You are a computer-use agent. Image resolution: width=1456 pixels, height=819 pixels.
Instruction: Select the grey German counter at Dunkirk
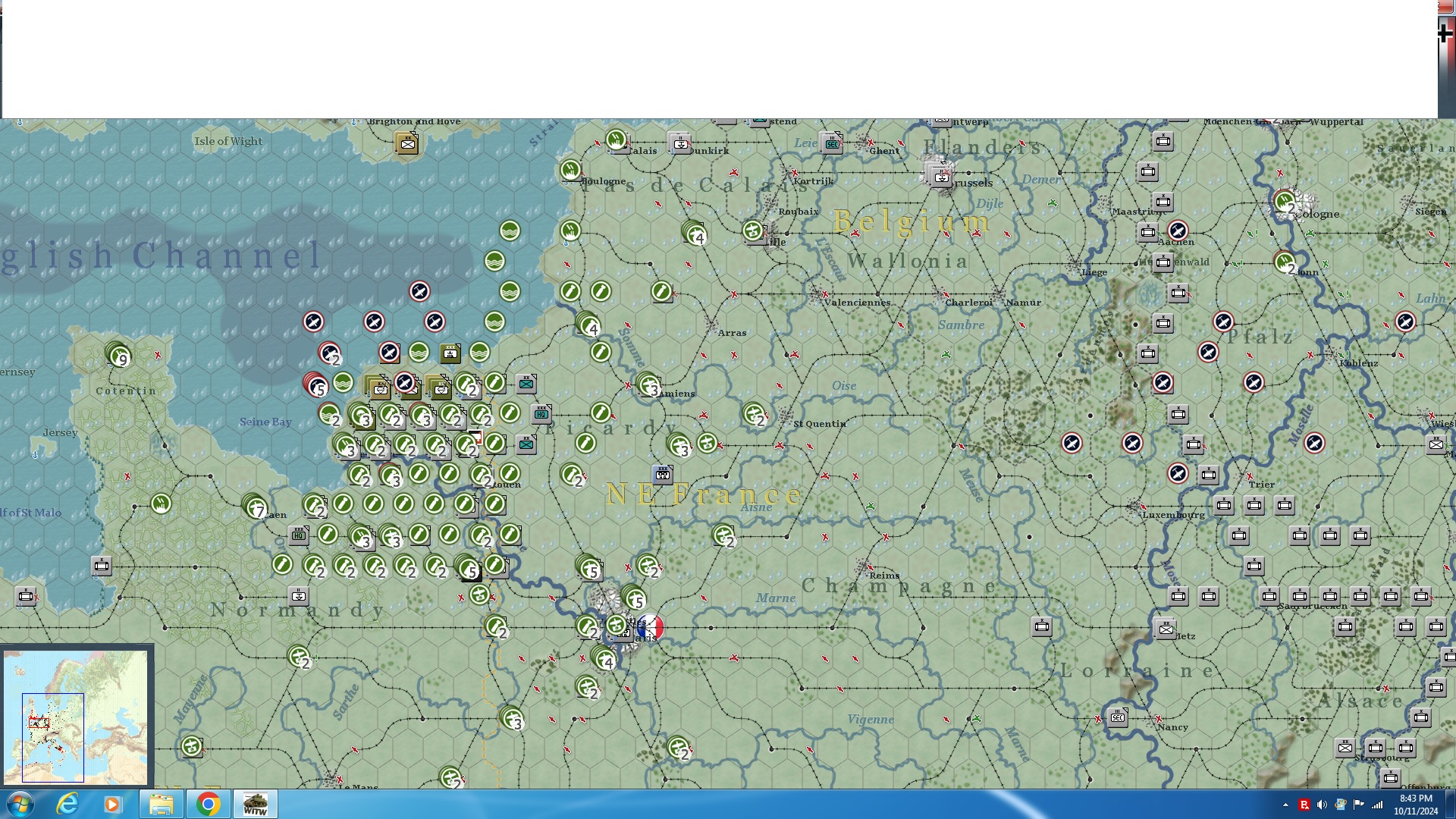pyautogui.click(x=679, y=142)
